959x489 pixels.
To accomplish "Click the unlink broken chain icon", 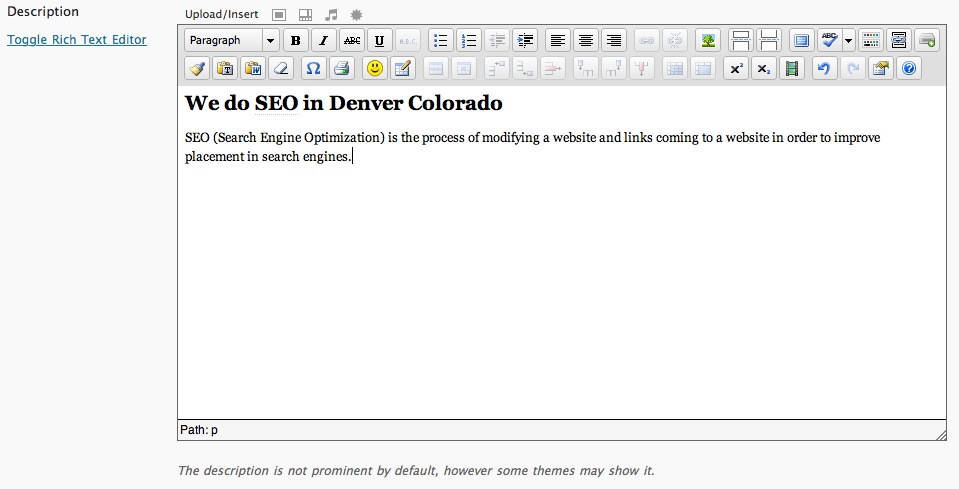I will pos(675,40).
